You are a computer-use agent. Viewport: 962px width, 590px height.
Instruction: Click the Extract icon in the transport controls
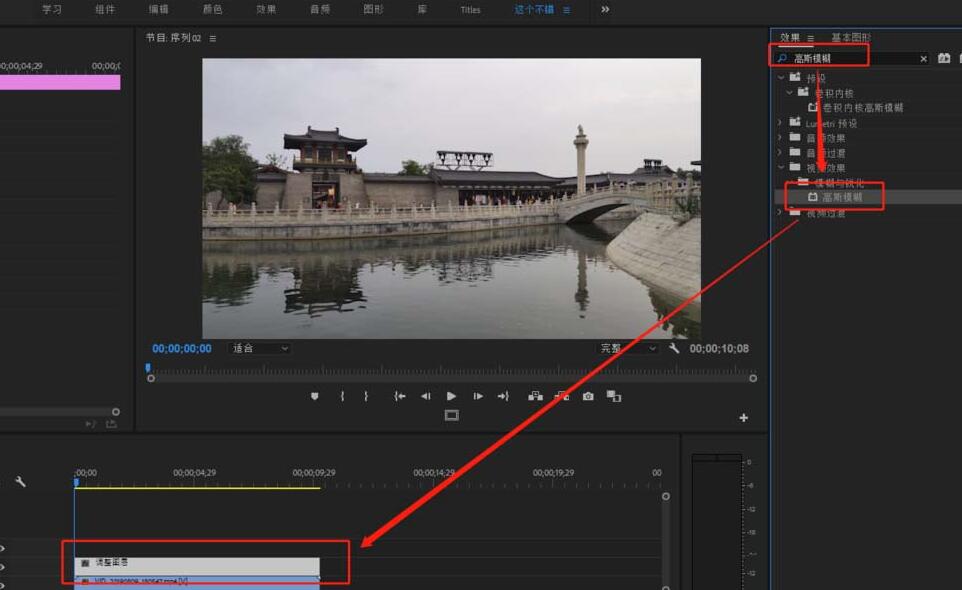pyautogui.click(x=562, y=395)
